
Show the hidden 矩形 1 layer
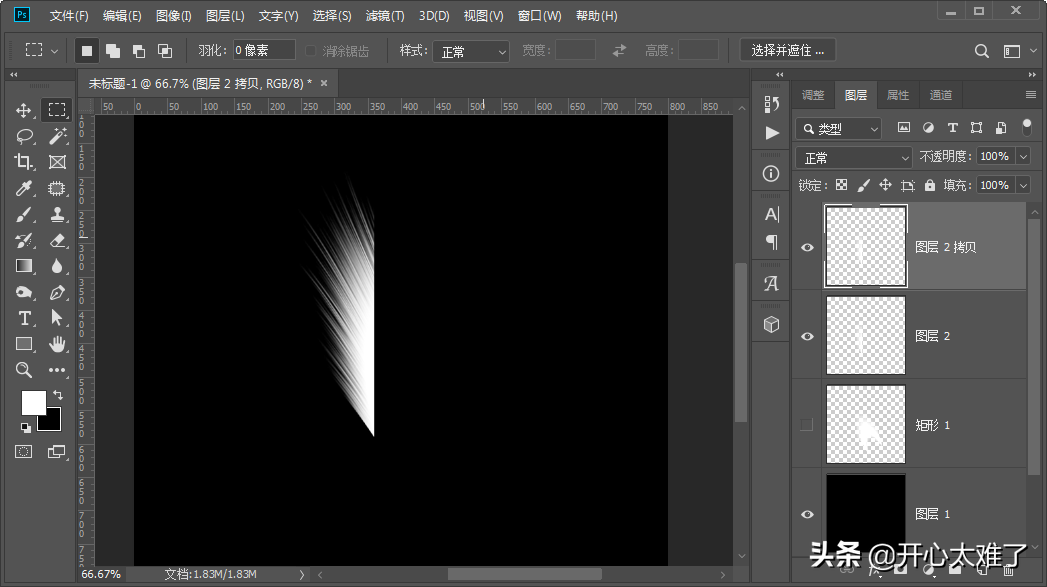807,425
